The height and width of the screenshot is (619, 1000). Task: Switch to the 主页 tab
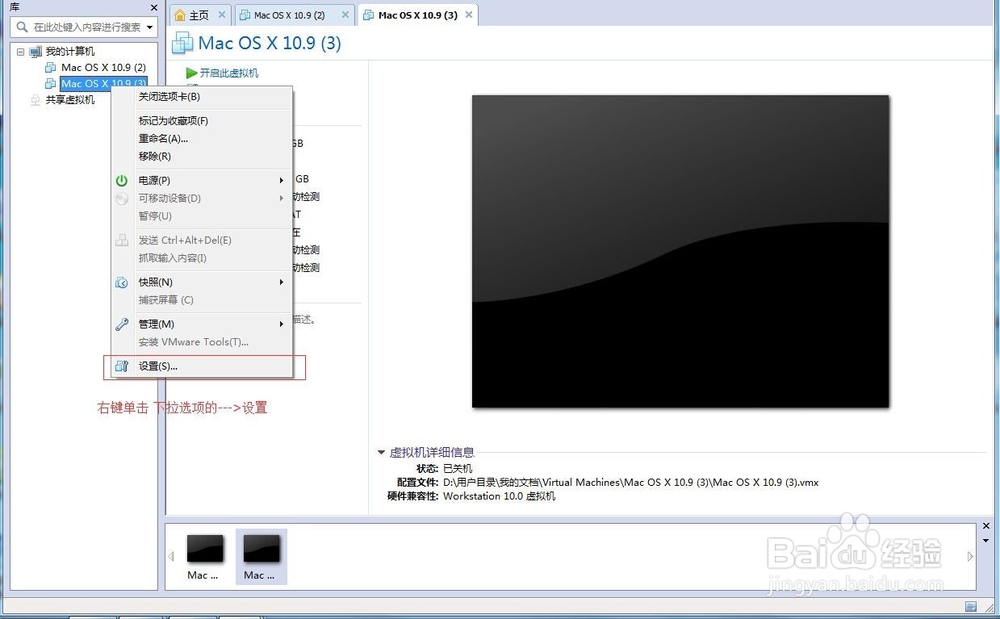click(200, 15)
